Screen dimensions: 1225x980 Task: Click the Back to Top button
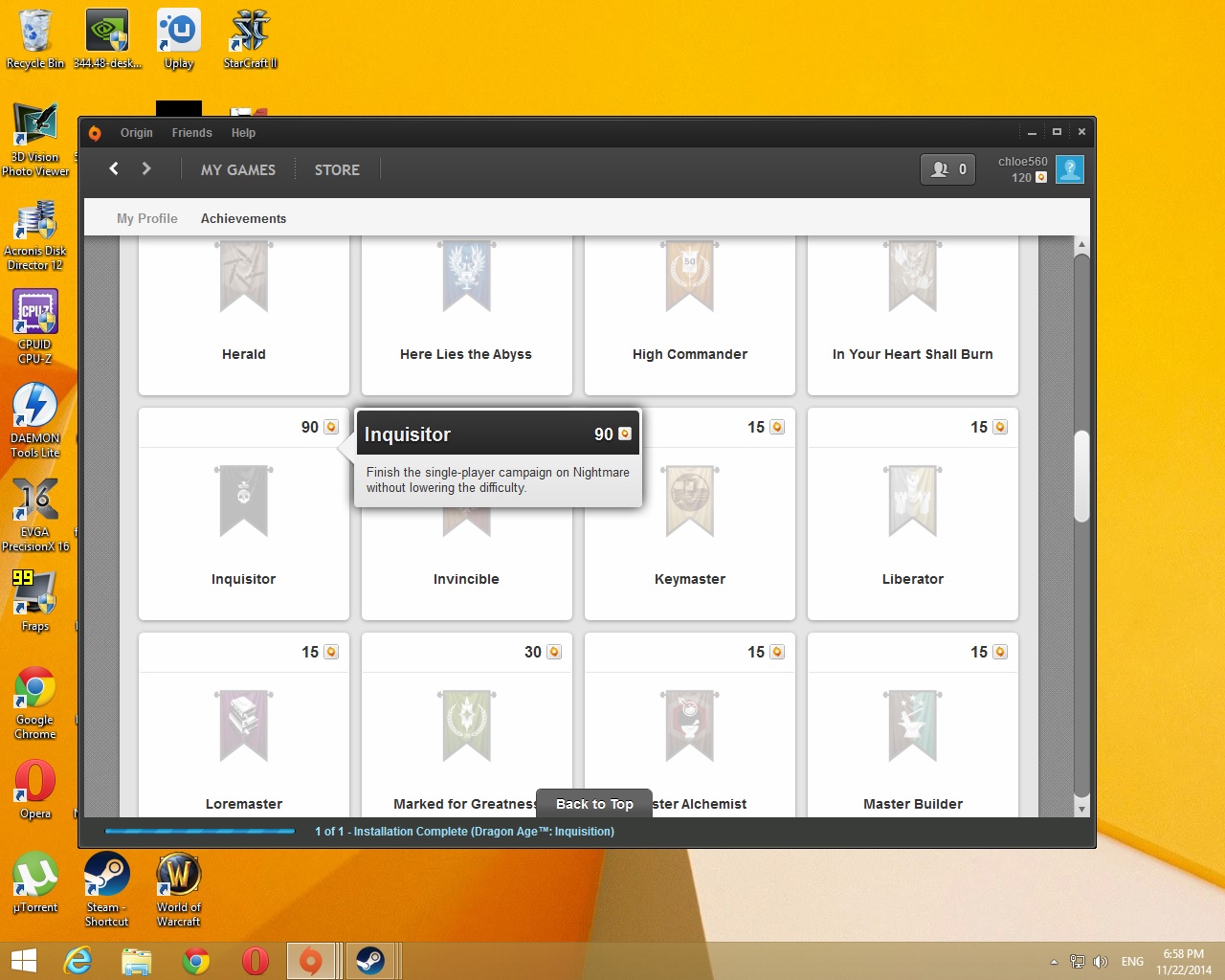[594, 804]
